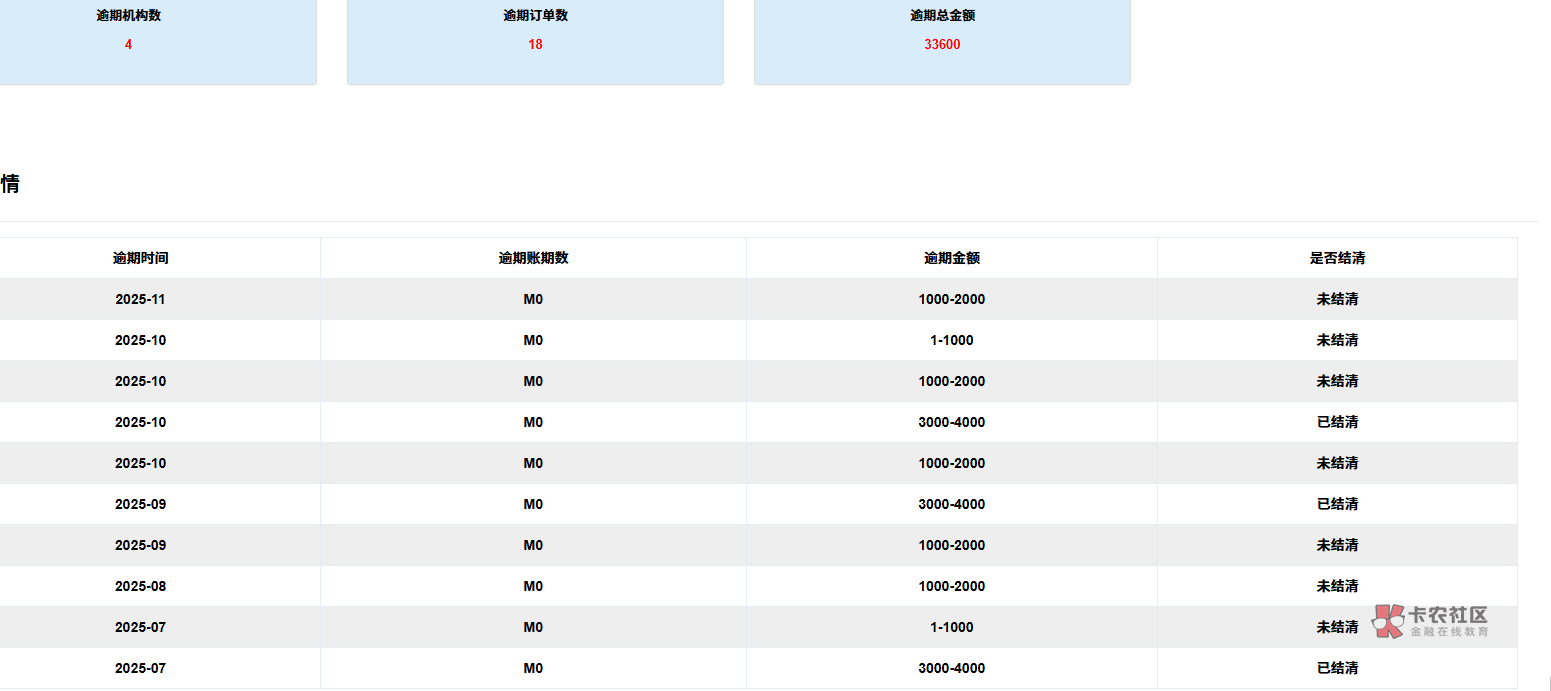Click 已结清 status in last 2025-07 row

[1337, 668]
